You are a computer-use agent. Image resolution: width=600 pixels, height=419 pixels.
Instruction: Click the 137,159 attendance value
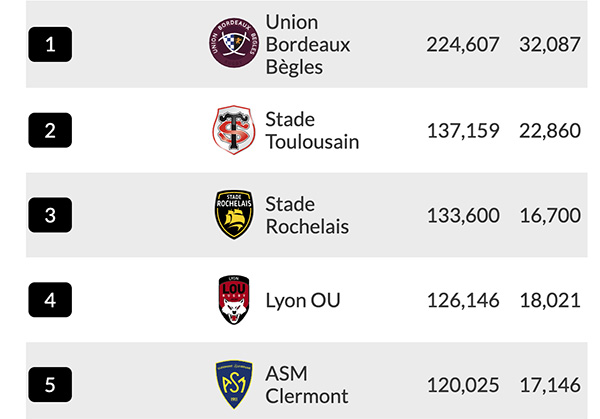pyautogui.click(x=463, y=130)
